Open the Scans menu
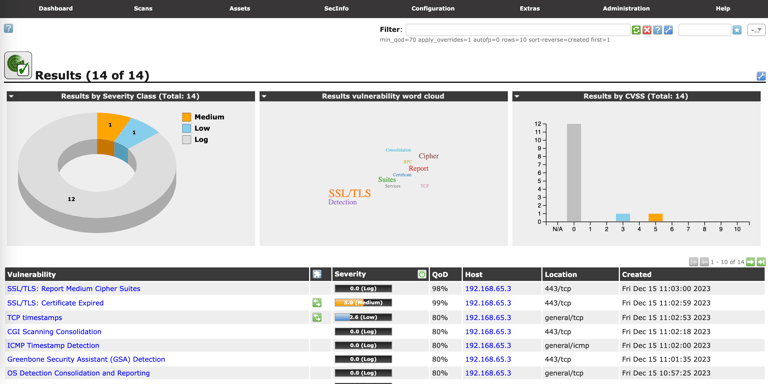 tap(143, 8)
